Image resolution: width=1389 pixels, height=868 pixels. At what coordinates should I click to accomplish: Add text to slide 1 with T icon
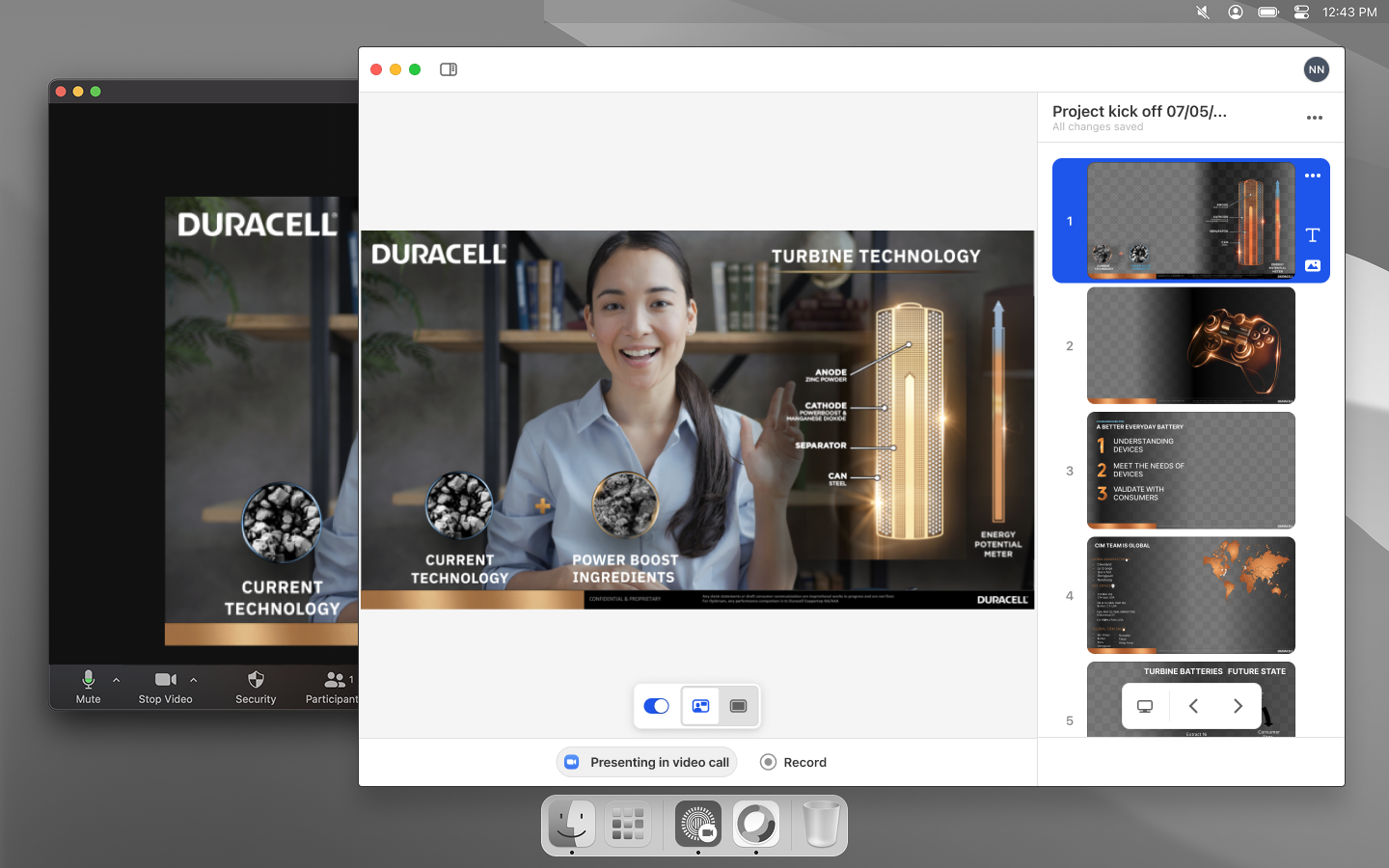point(1313,235)
